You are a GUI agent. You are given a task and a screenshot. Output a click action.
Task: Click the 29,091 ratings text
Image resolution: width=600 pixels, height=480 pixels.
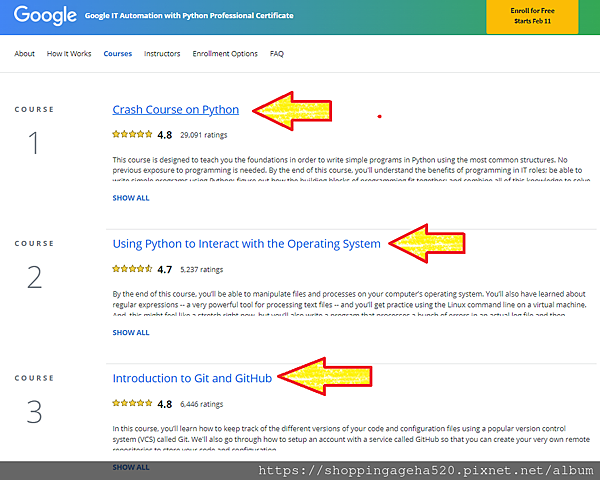point(204,135)
